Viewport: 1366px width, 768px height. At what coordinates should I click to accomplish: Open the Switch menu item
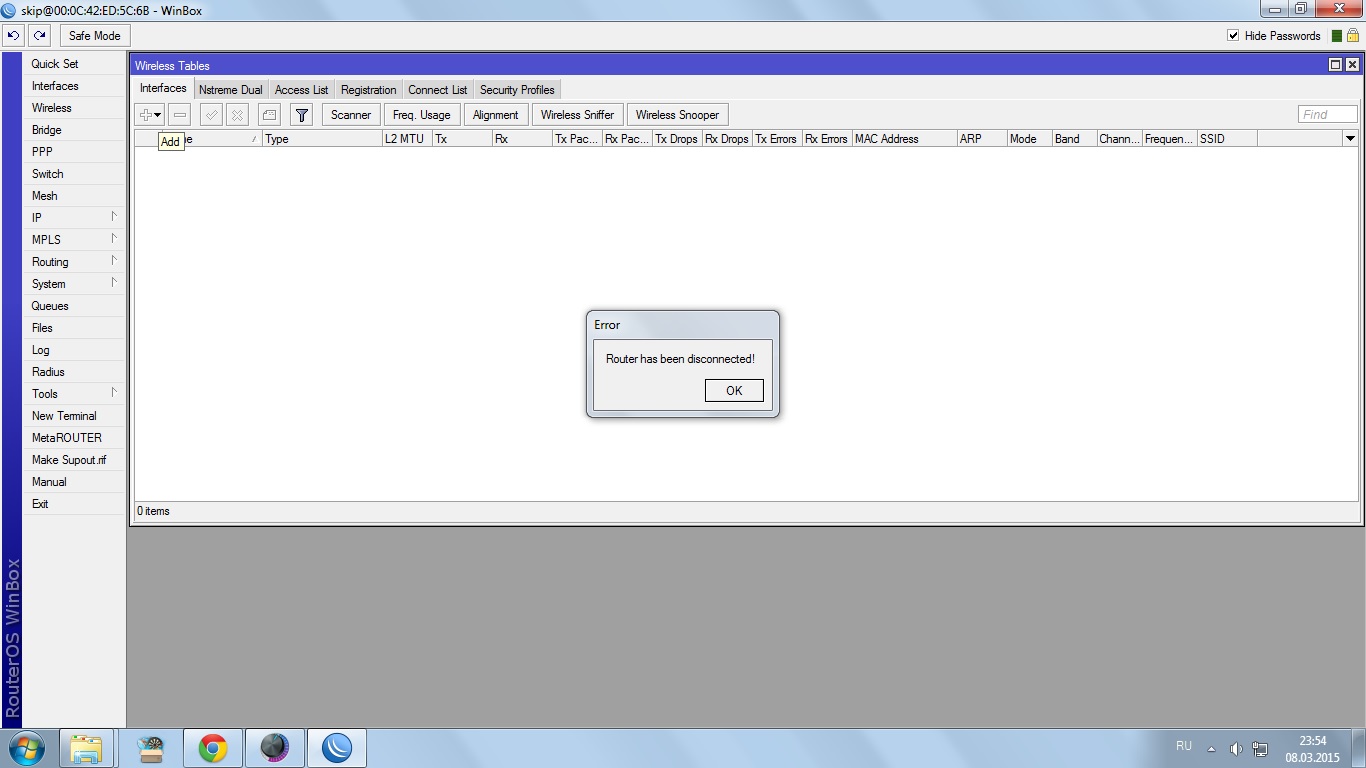[x=74, y=174]
